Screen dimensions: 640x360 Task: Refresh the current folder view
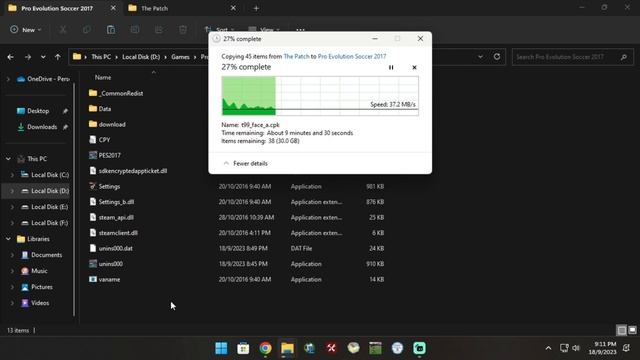(497, 57)
